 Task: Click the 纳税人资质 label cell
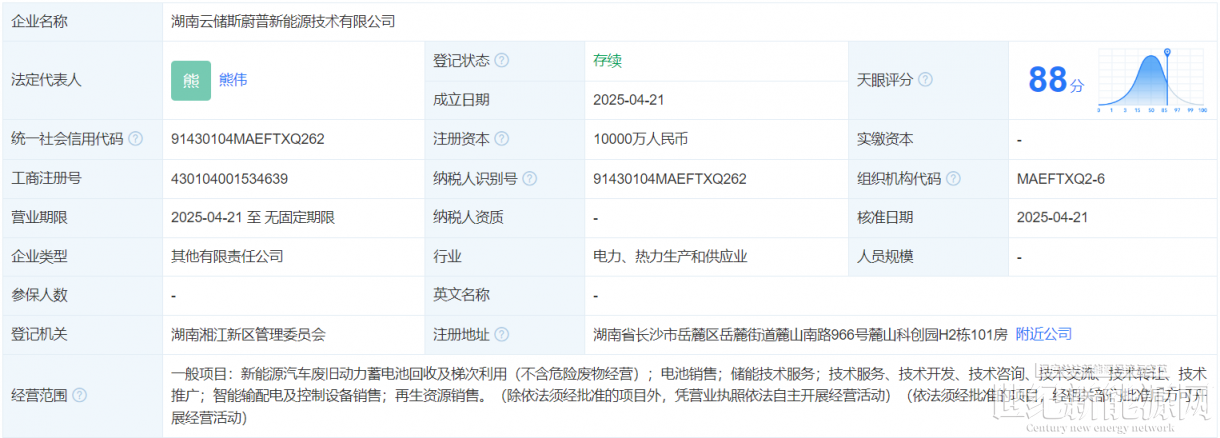click(x=505, y=217)
